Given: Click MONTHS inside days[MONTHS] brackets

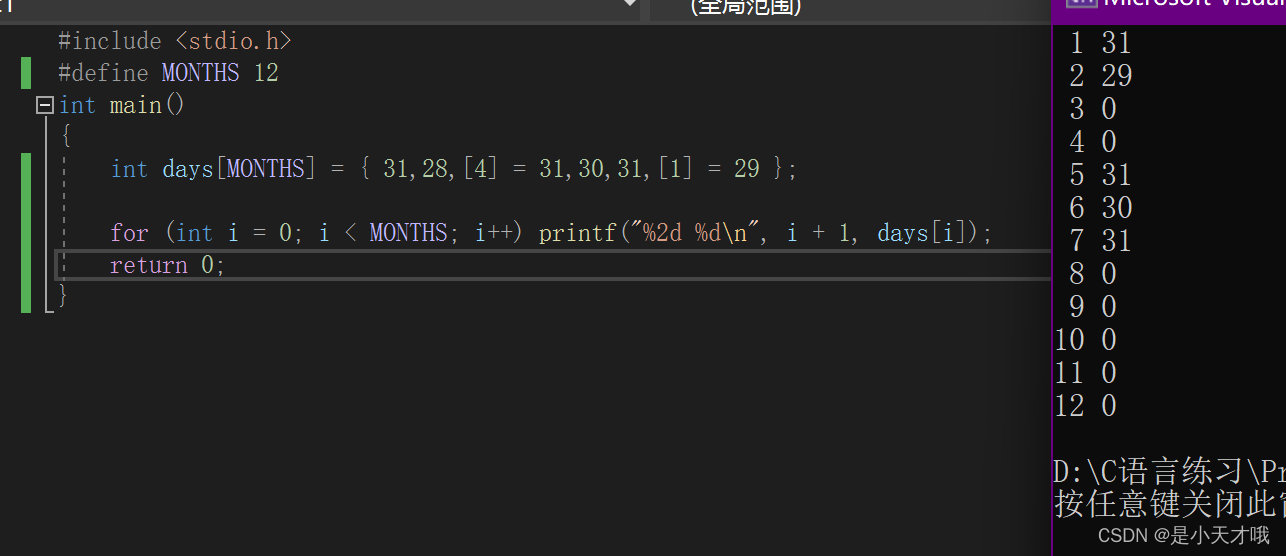Looking at the screenshot, I should pos(266,169).
